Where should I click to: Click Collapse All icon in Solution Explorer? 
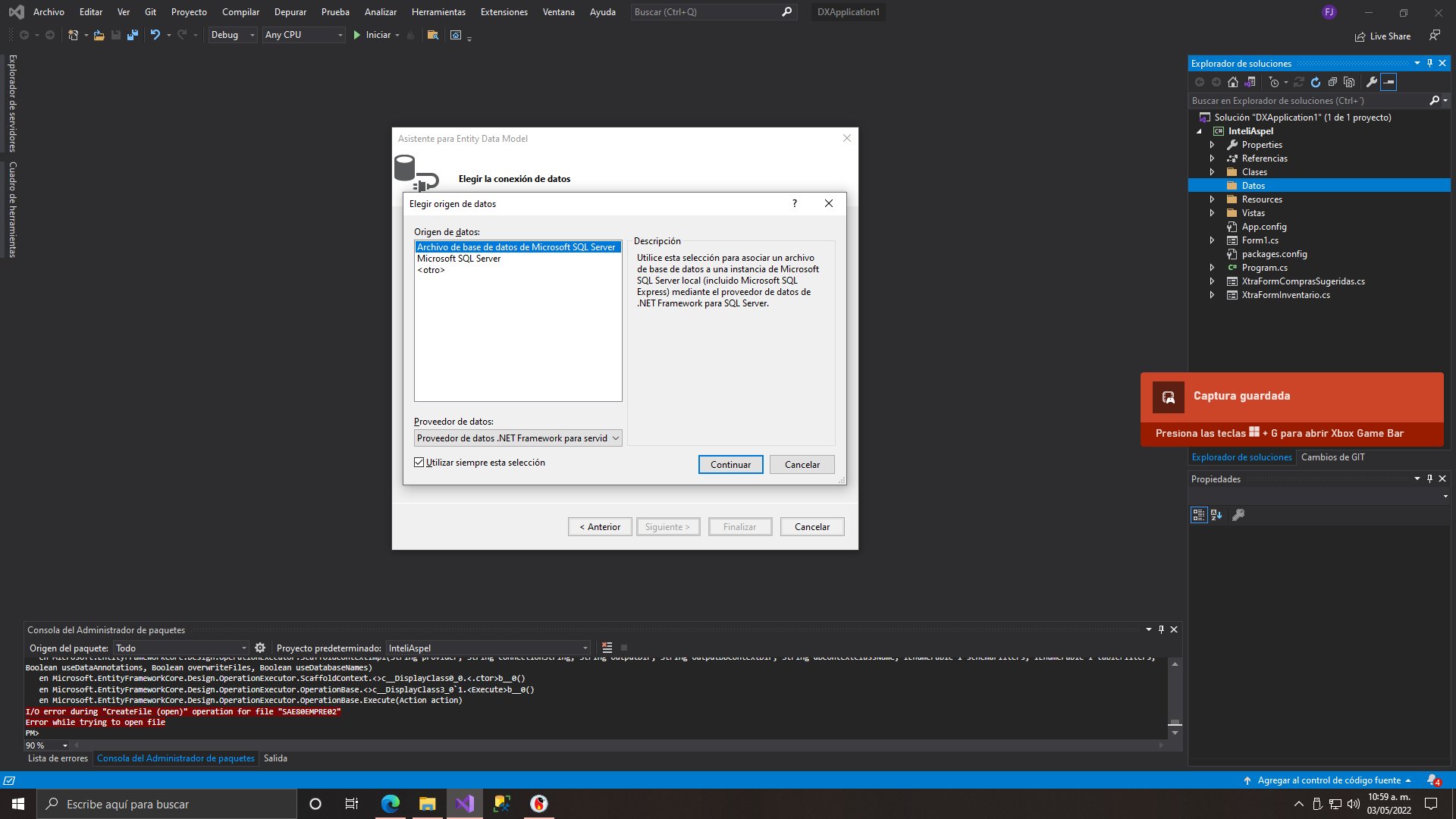click(x=1332, y=82)
